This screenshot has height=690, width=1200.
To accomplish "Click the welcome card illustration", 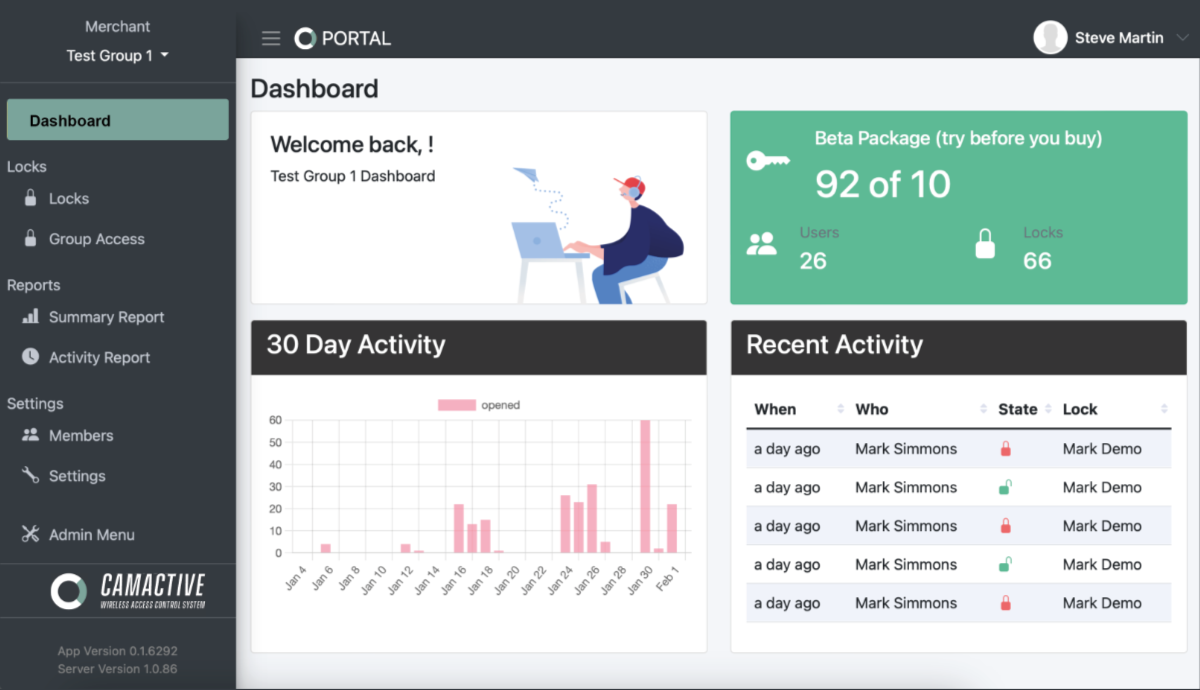I will click(x=598, y=236).
